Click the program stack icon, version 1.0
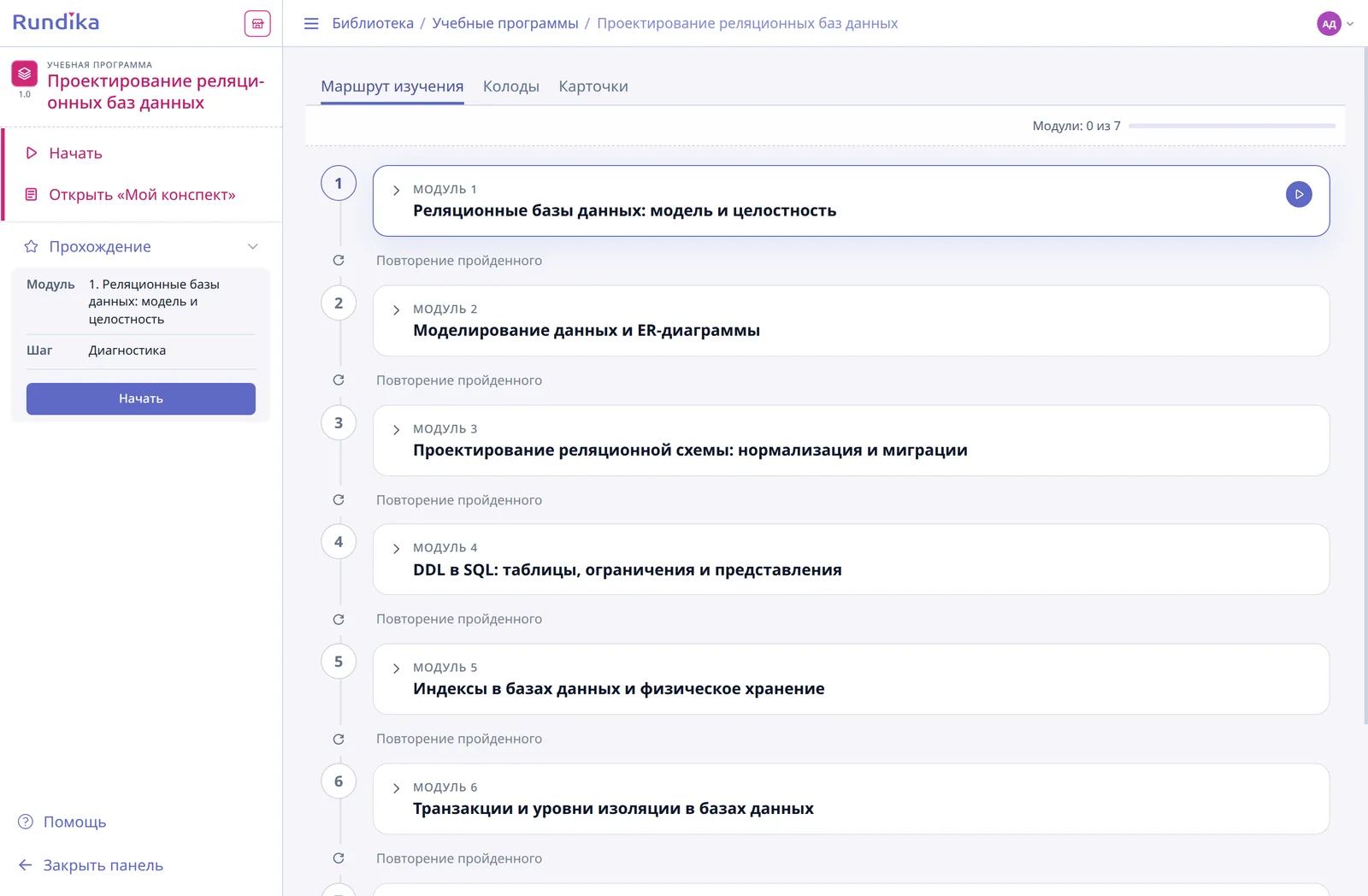Viewport: 1368px width, 896px height. tap(24, 74)
